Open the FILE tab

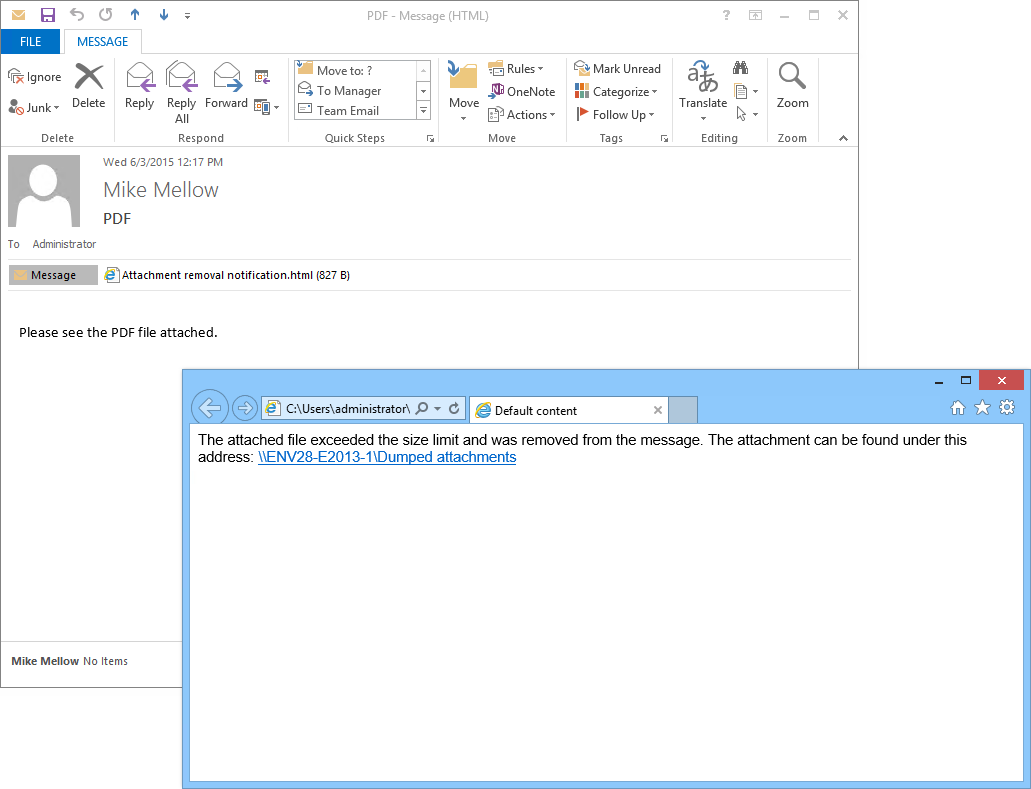[x=30, y=41]
